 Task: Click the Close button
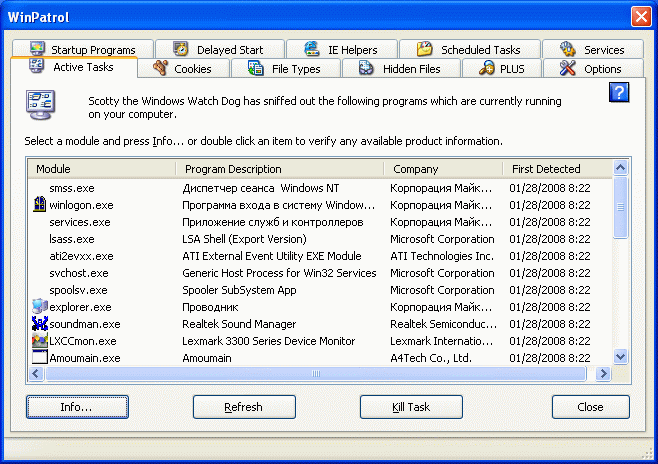tap(590, 407)
